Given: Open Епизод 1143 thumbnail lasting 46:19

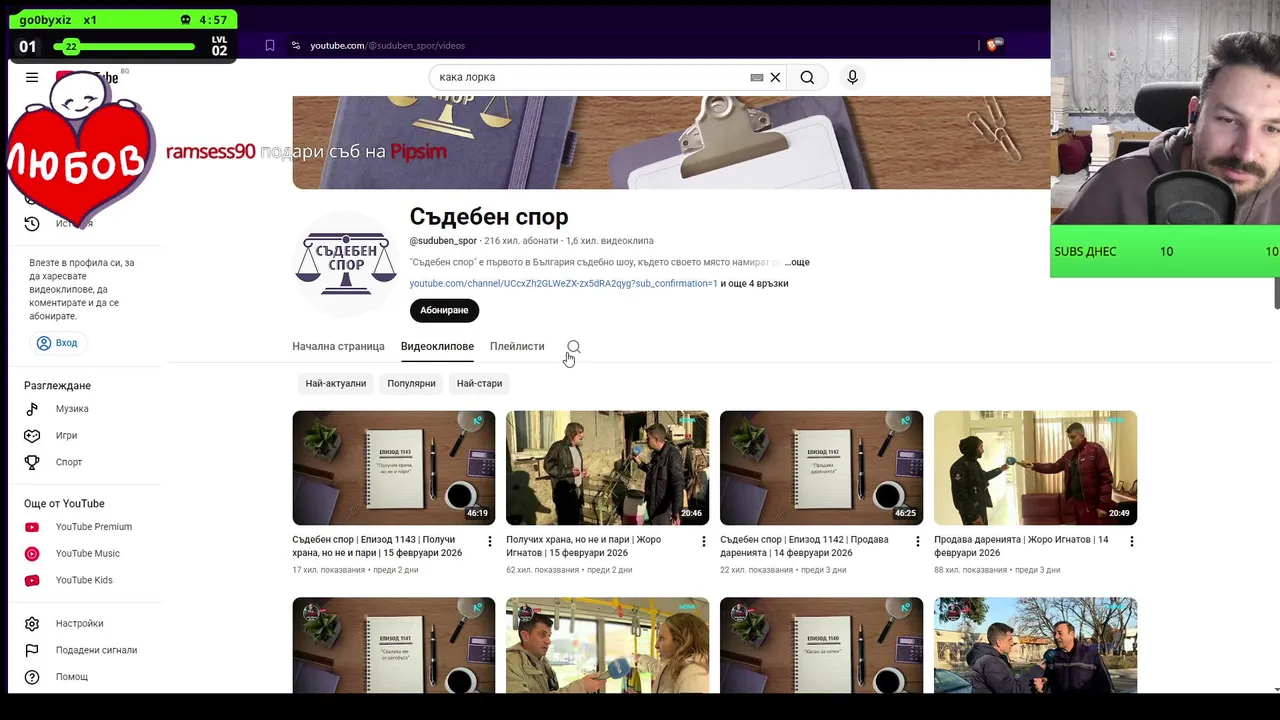Looking at the screenshot, I should click(x=393, y=468).
